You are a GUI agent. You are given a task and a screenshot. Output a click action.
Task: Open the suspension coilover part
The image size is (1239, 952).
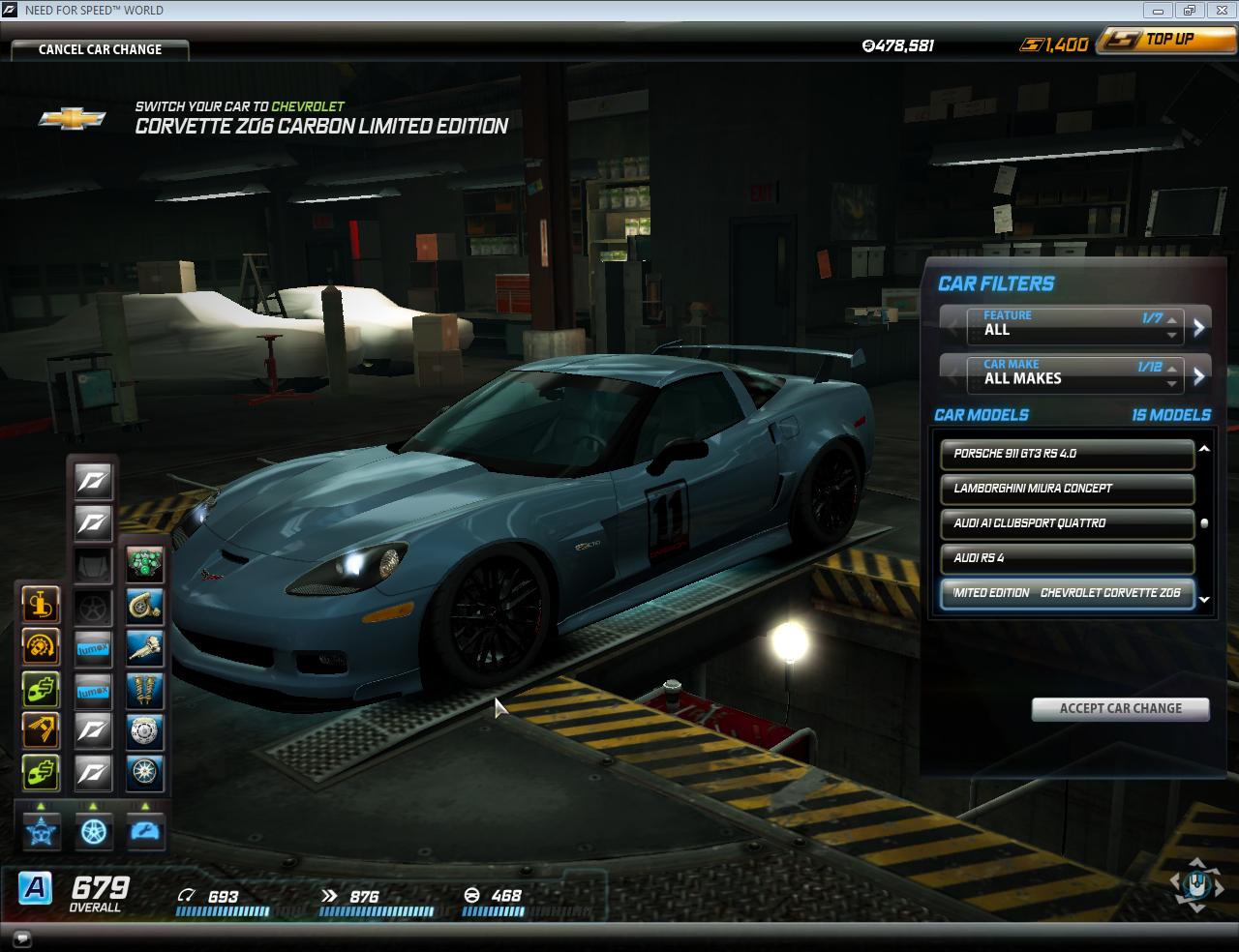pos(145,689)
